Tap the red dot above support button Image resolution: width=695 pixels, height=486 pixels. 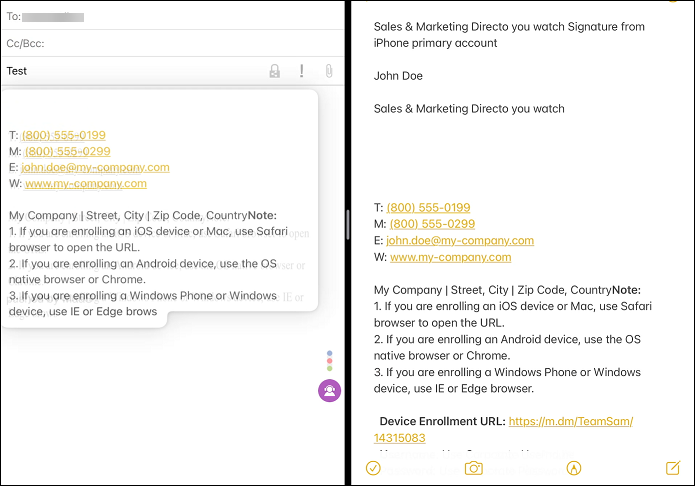coord(330,361)
